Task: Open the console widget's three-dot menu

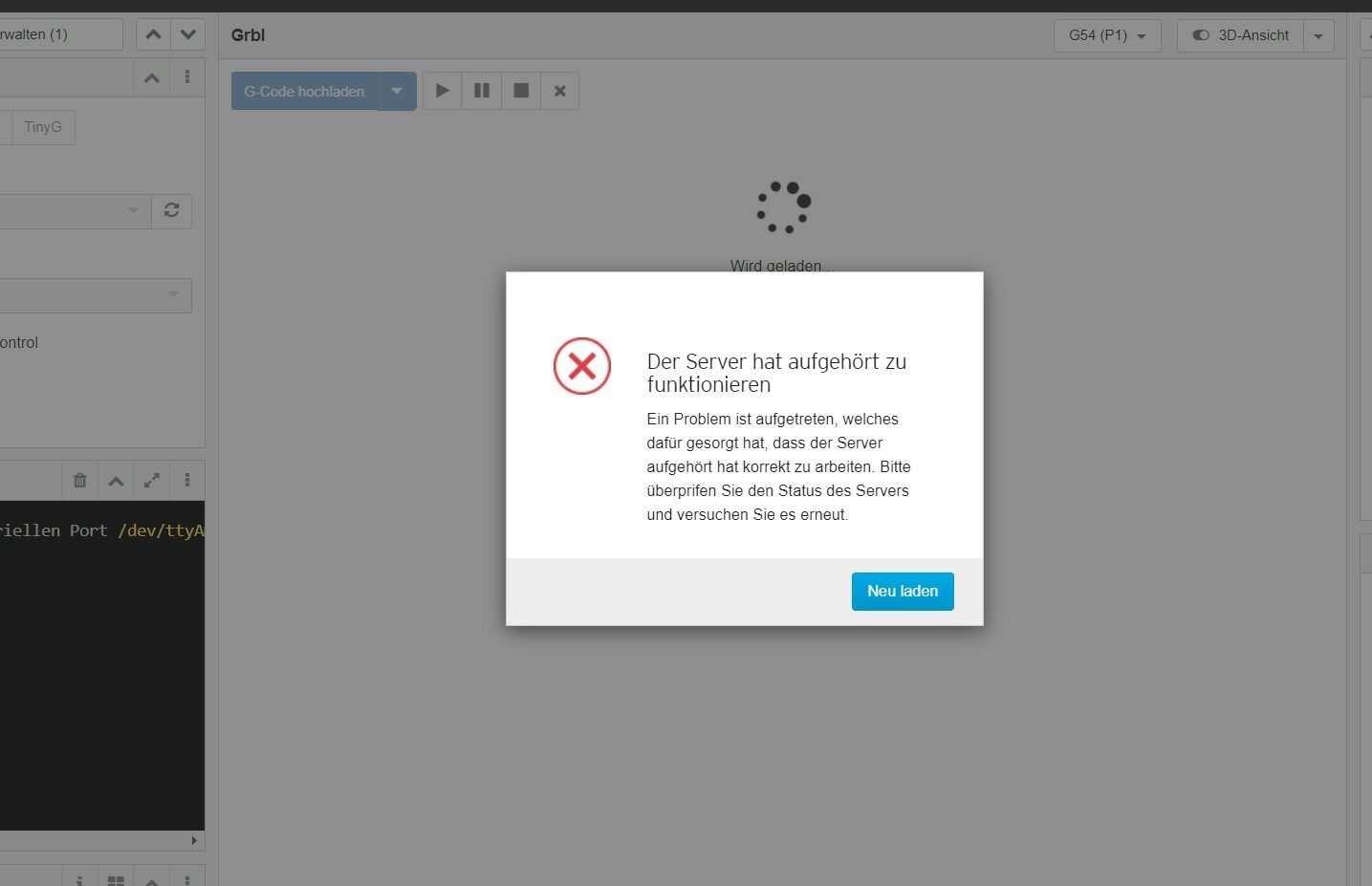Action: [187, 481]
